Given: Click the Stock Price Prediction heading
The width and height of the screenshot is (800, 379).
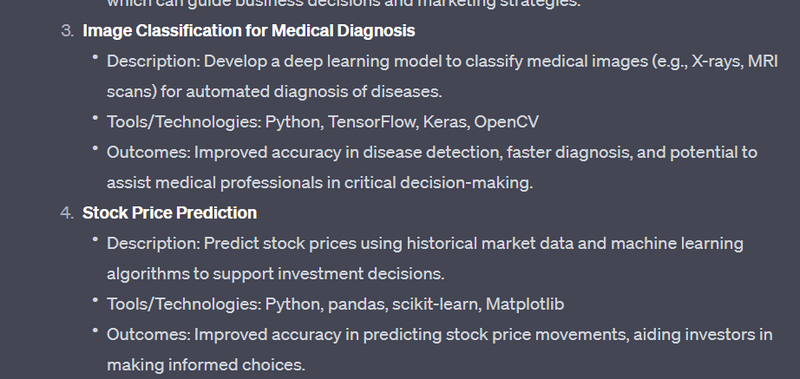Looking at the screenshot, I should click(169, 213).
